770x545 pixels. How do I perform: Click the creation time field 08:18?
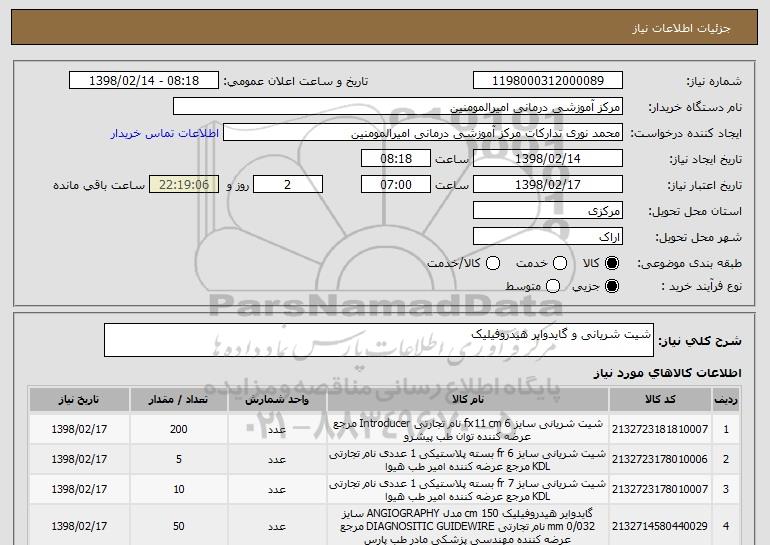click(396, 158)
